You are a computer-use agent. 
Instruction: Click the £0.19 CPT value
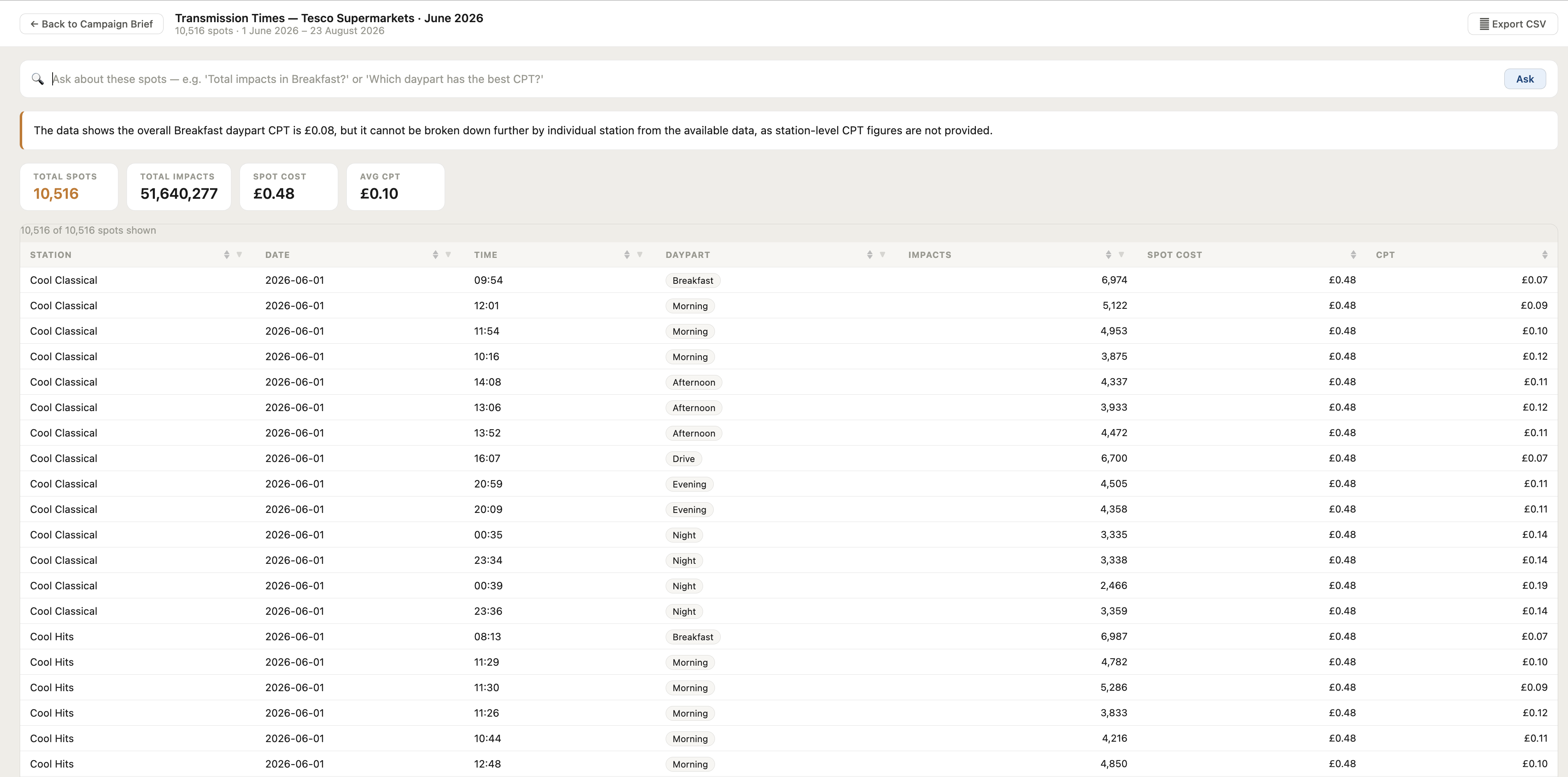(1535, 585)
